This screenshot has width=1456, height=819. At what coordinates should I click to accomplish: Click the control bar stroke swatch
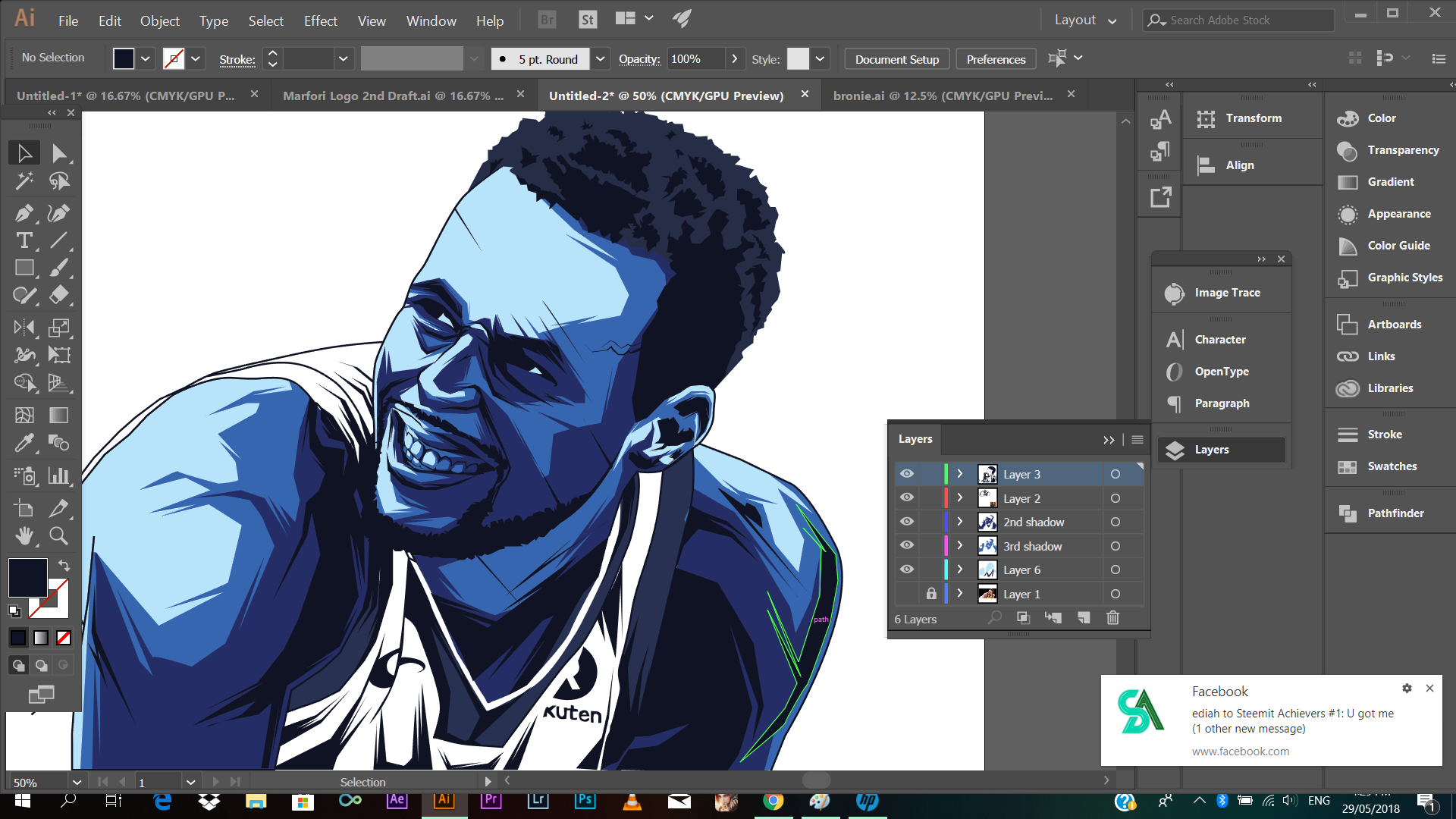pos(174,58)
